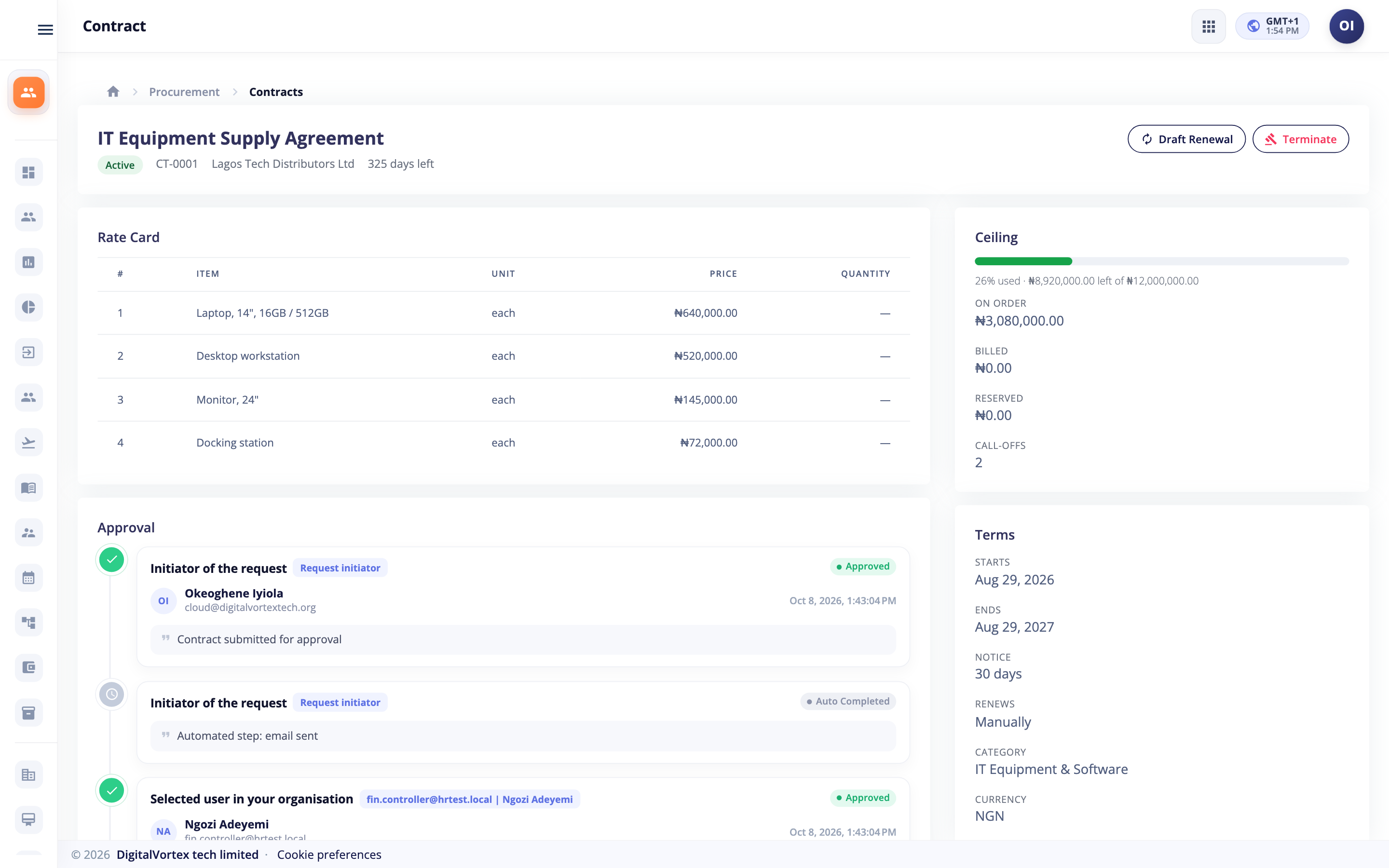Open the hierarchy tree sidebar icon

(x=29, y=623)
